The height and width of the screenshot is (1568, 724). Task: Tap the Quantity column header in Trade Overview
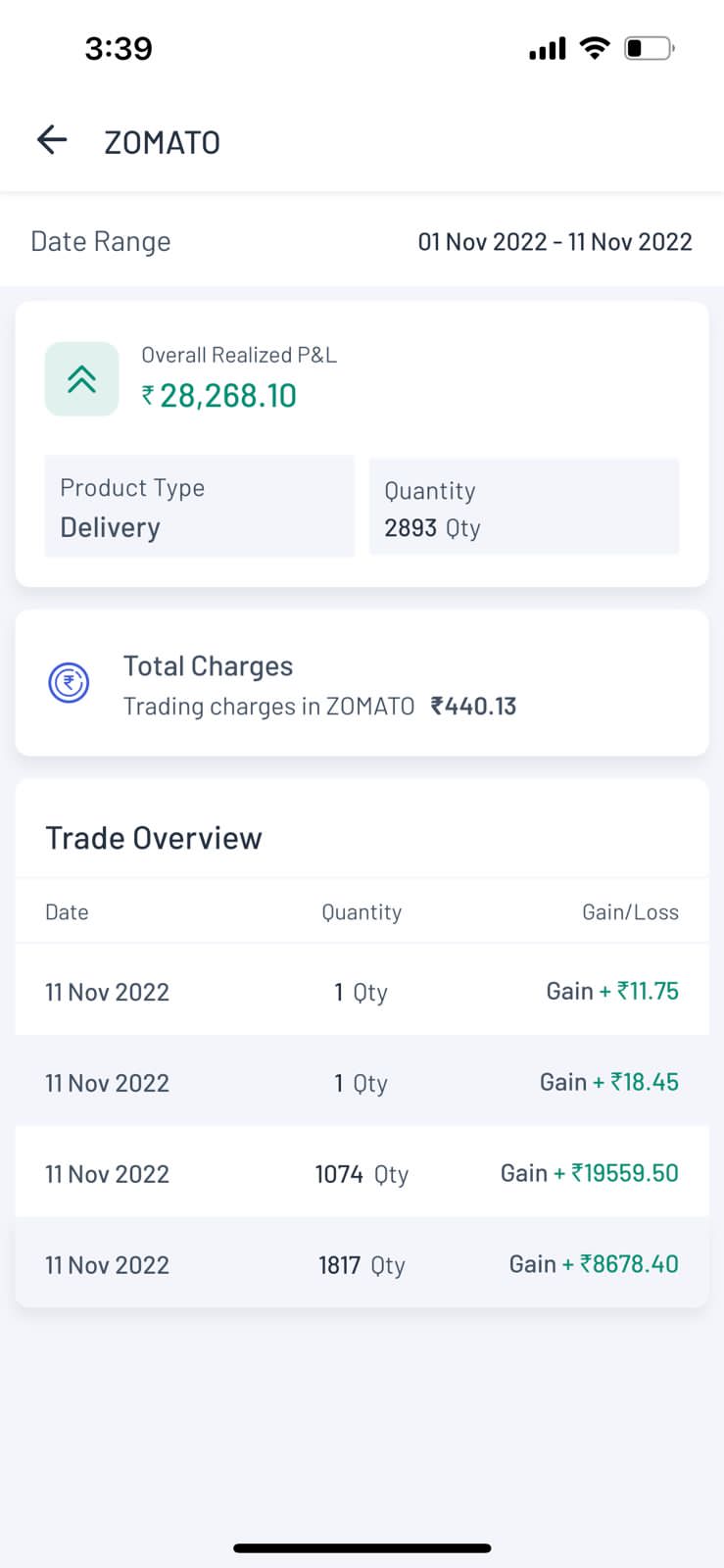point(362,912)
